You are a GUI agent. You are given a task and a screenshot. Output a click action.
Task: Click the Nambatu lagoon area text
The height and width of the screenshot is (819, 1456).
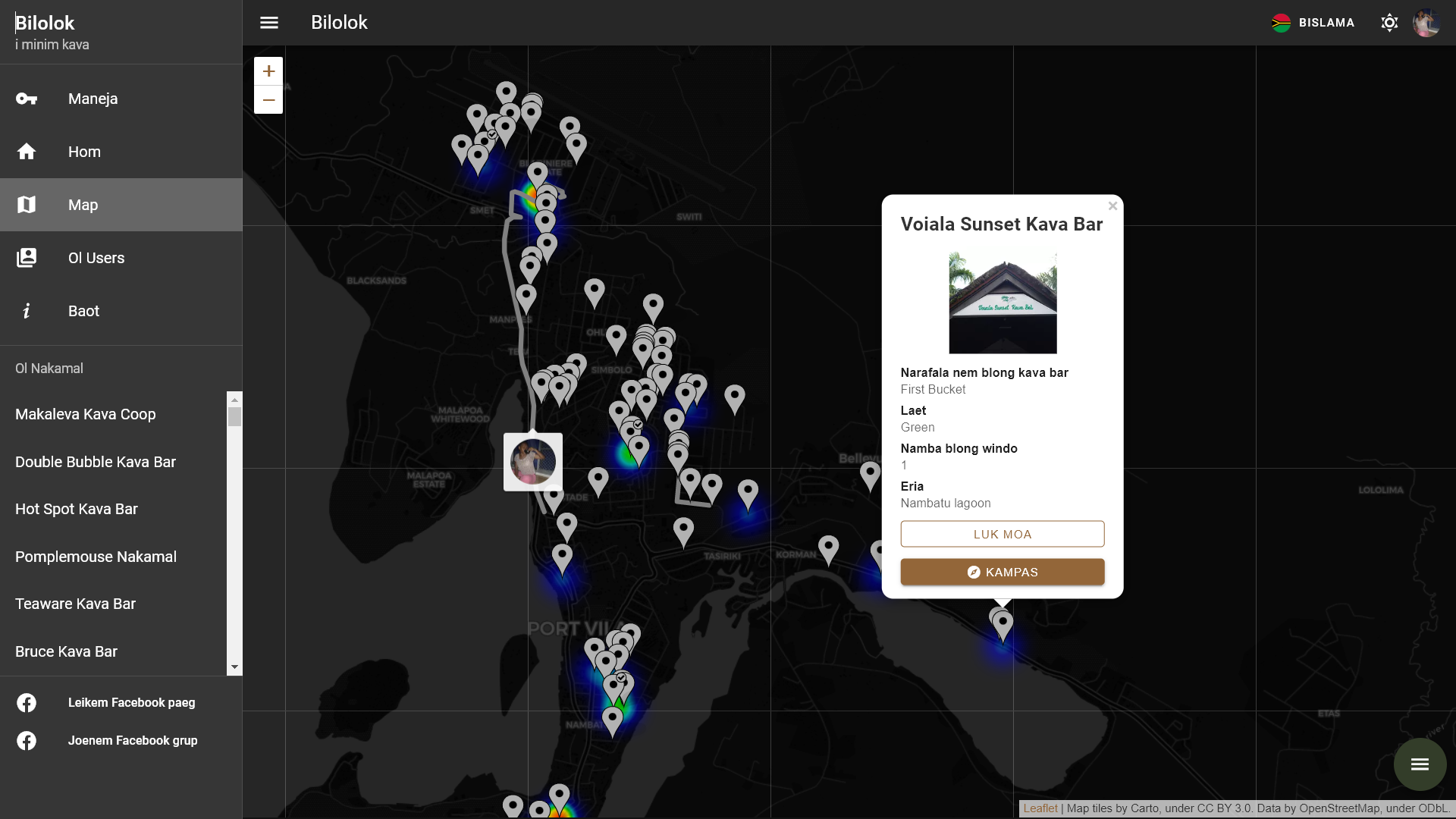(946, 504)
